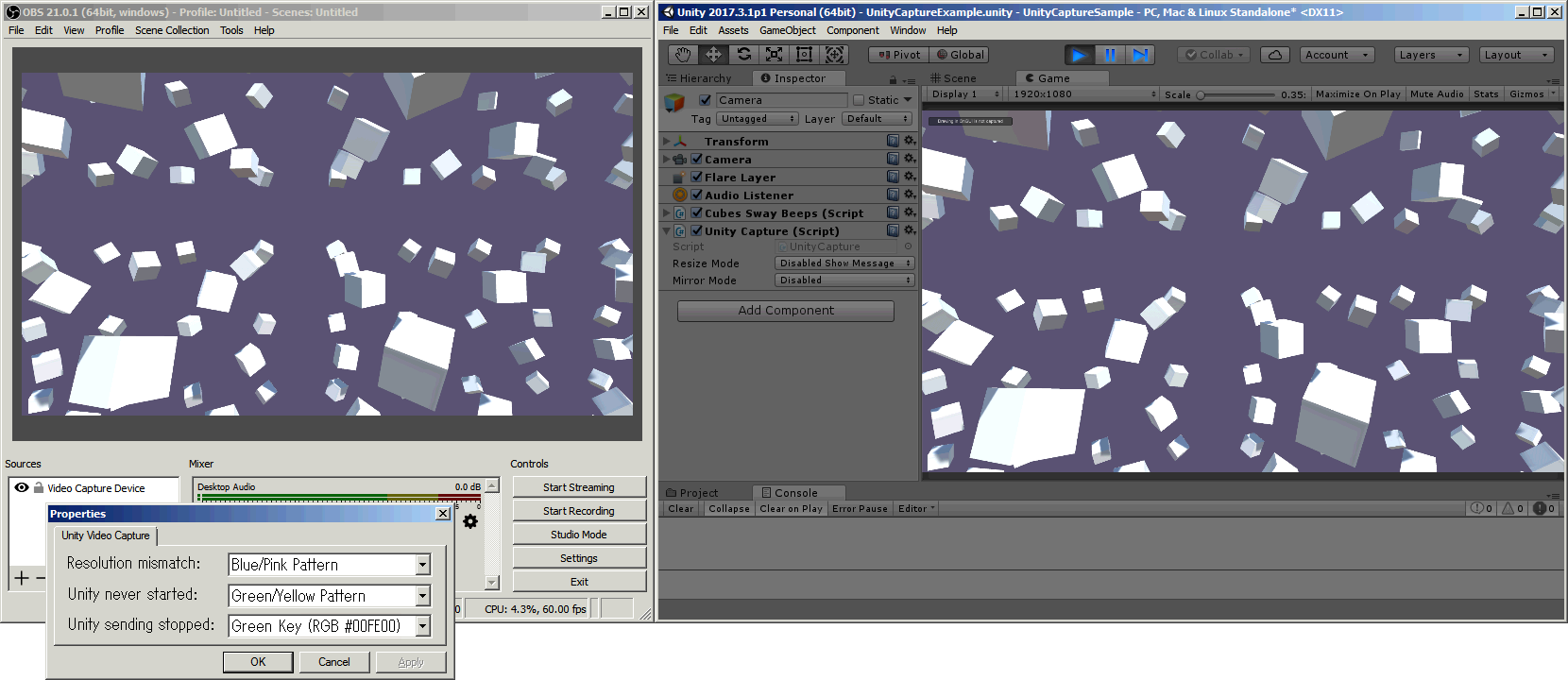Screen dimensions: 1568x680
Task: Open the Cloud services icon button
Action: point(1274,55)
